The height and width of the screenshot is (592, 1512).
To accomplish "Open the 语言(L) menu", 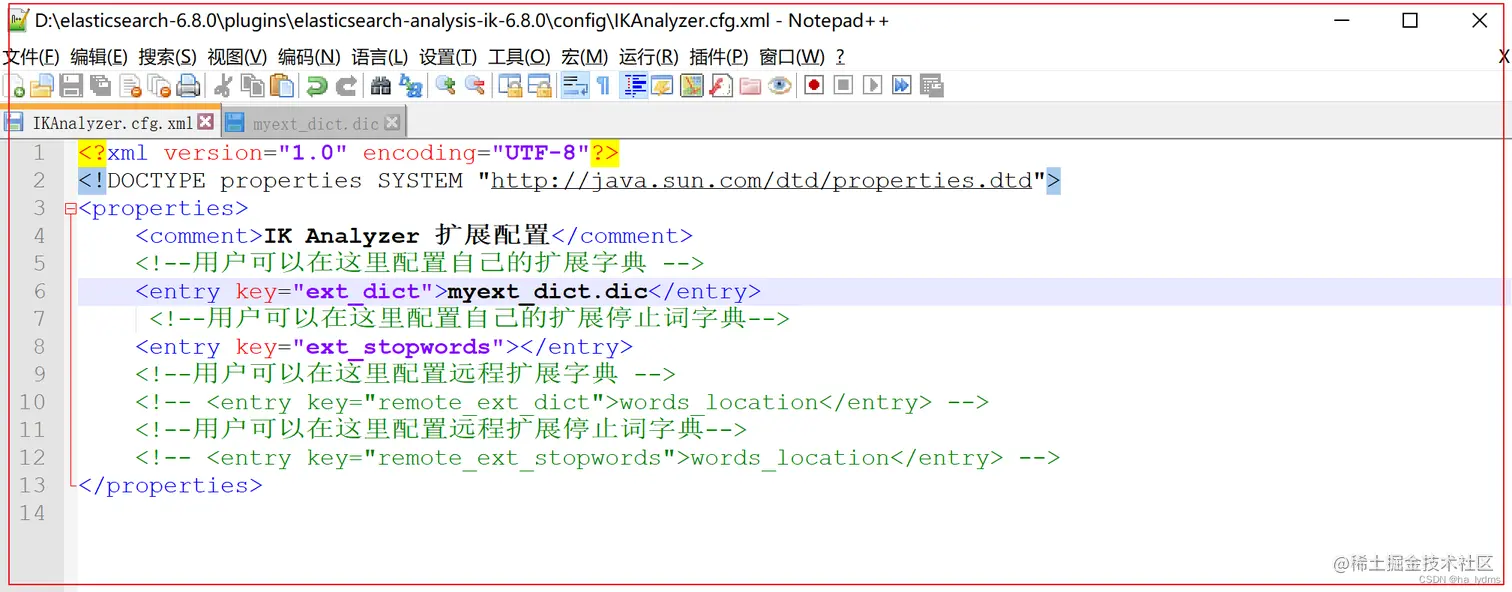I will click(x=380, y=57).
